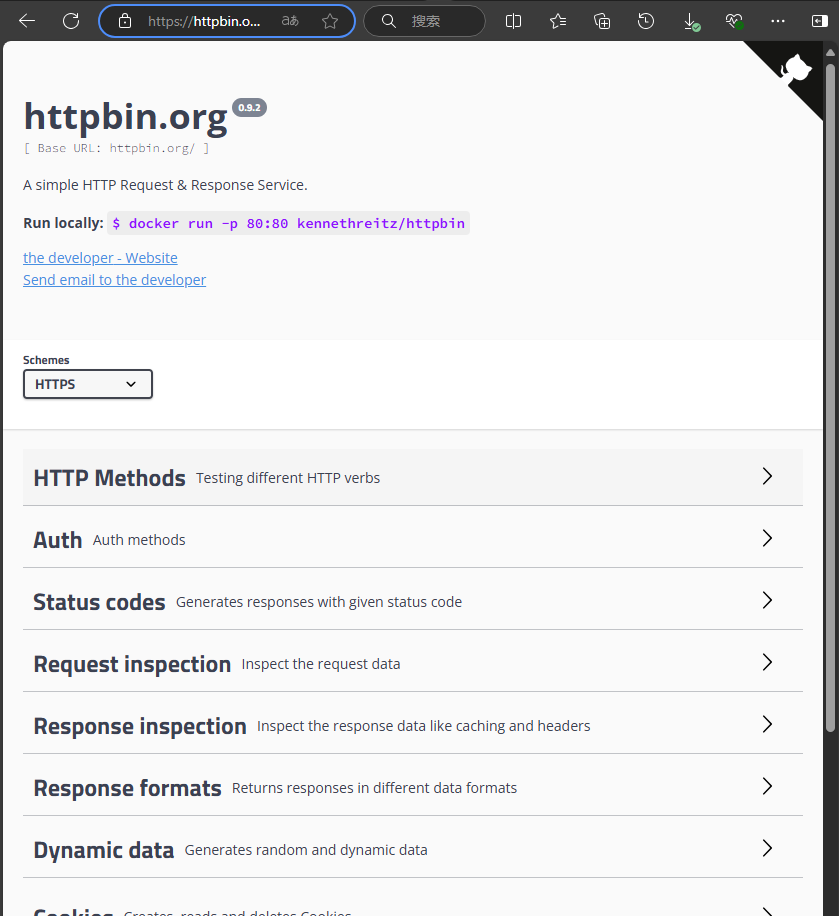Open Collections with the stacked-pages icon
Viewport: 839px width, 916px height.
[601, 21]
